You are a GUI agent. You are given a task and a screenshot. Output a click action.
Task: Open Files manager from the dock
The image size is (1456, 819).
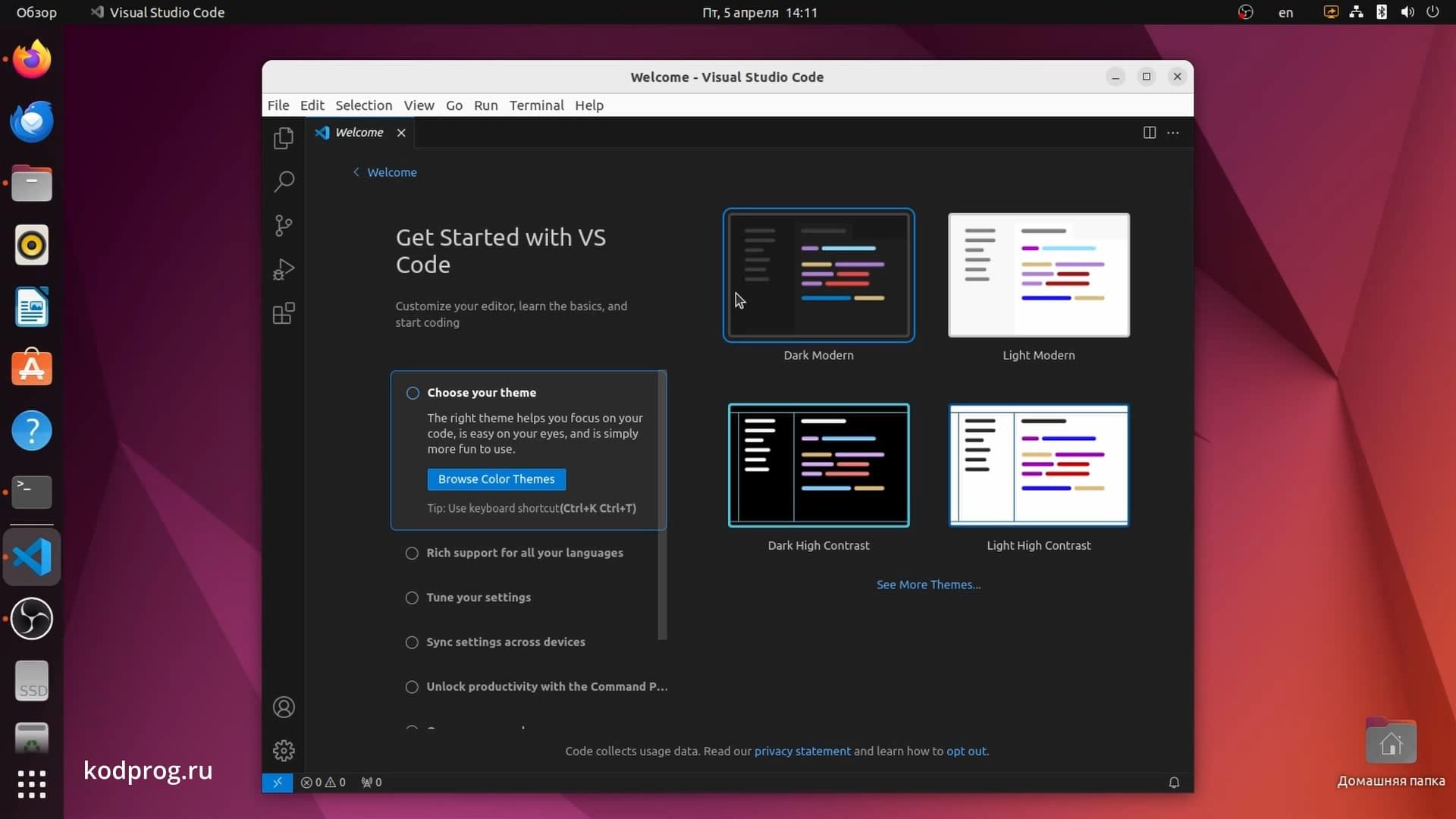(x=32, y=184)
